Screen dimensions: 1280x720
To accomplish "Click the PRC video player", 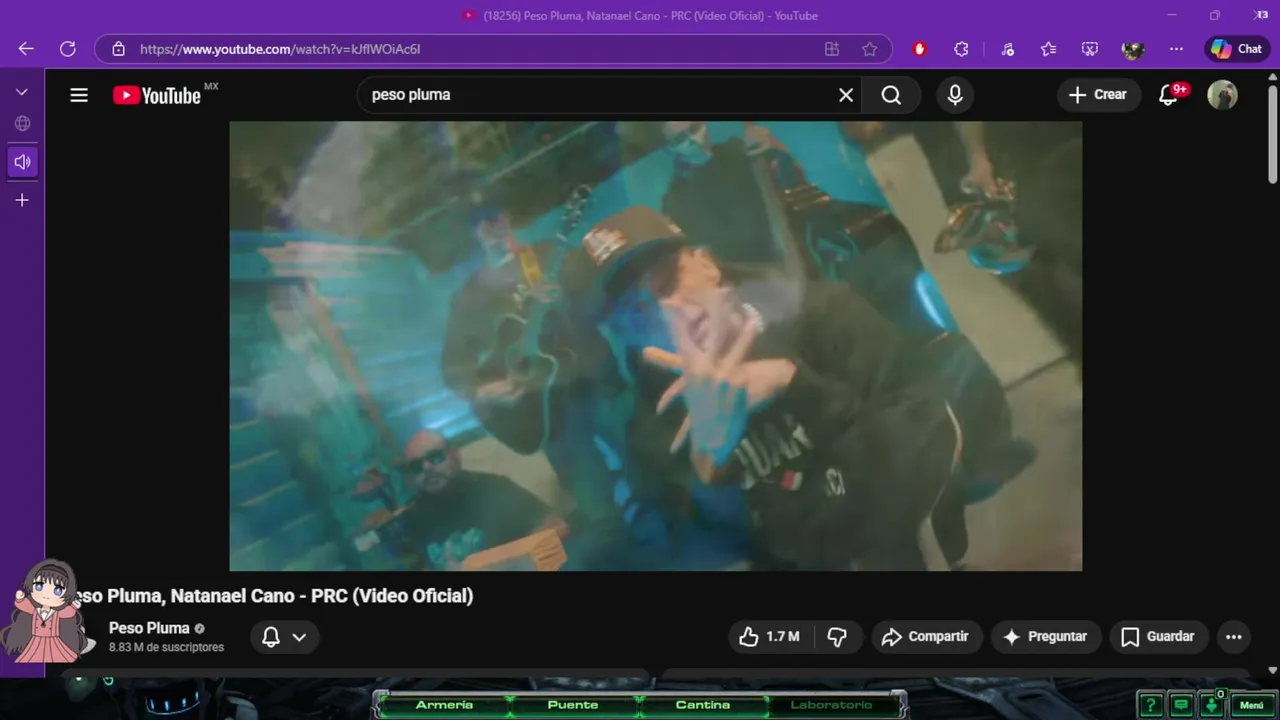I will click(x=655, y=346).
